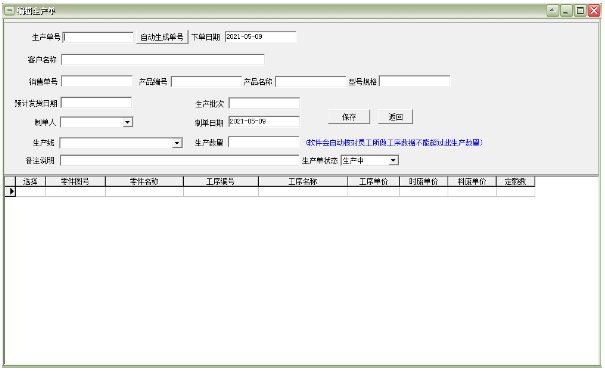The image size is (605, 371).
Task: Click the roll-up arrow title bar button
Action: pyautogui.click(x=552, y=11)
